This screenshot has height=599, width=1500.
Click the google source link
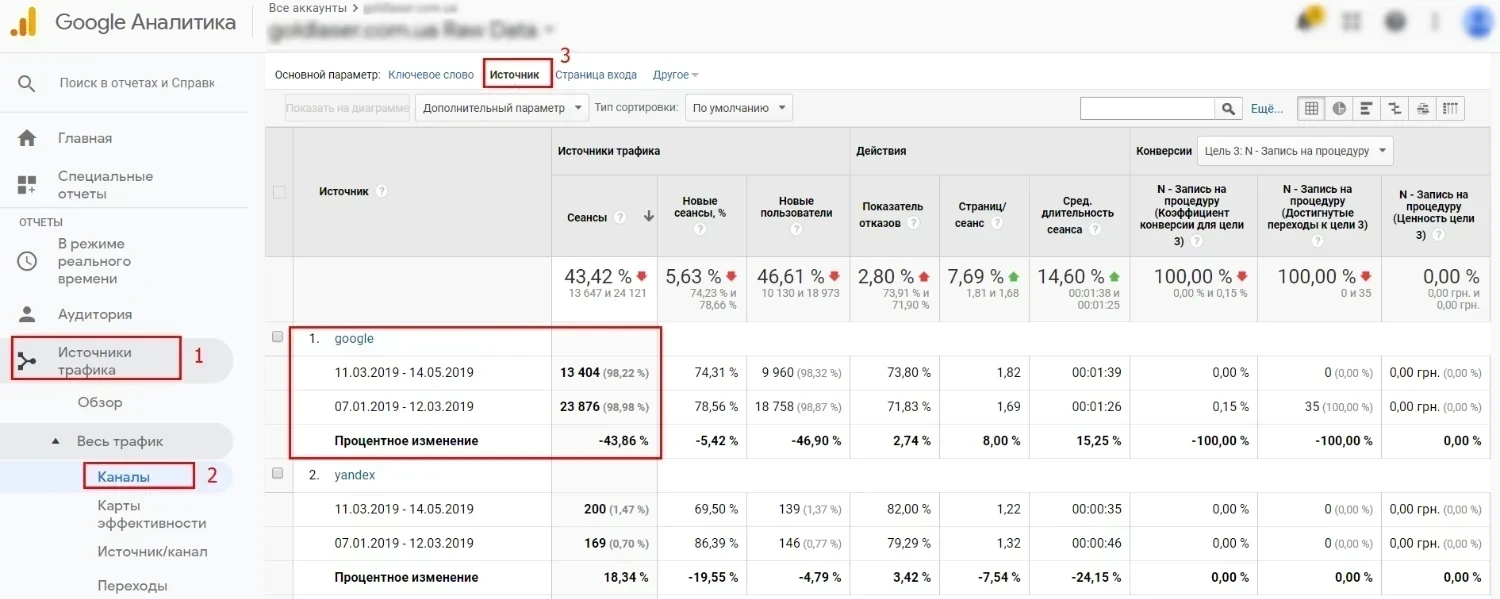tap(354, 339)
